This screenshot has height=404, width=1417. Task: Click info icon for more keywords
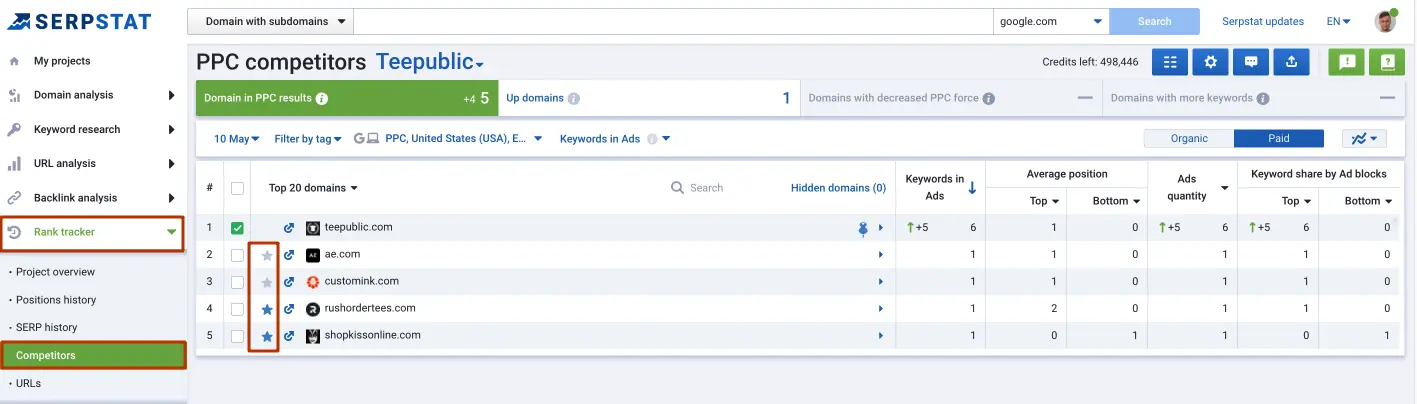click(1263, 99)
